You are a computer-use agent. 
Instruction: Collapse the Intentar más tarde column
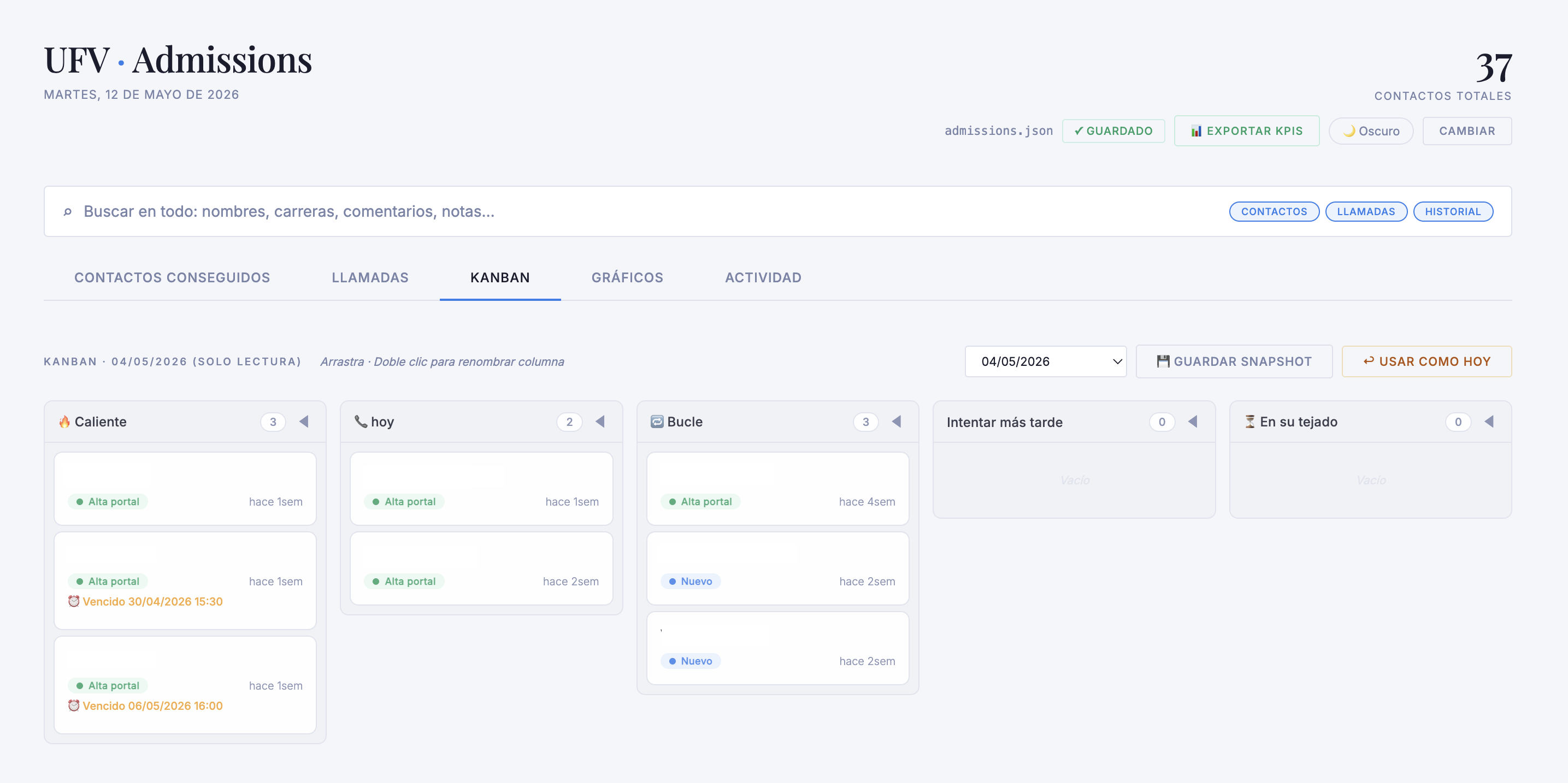[x=1193, y=422]
